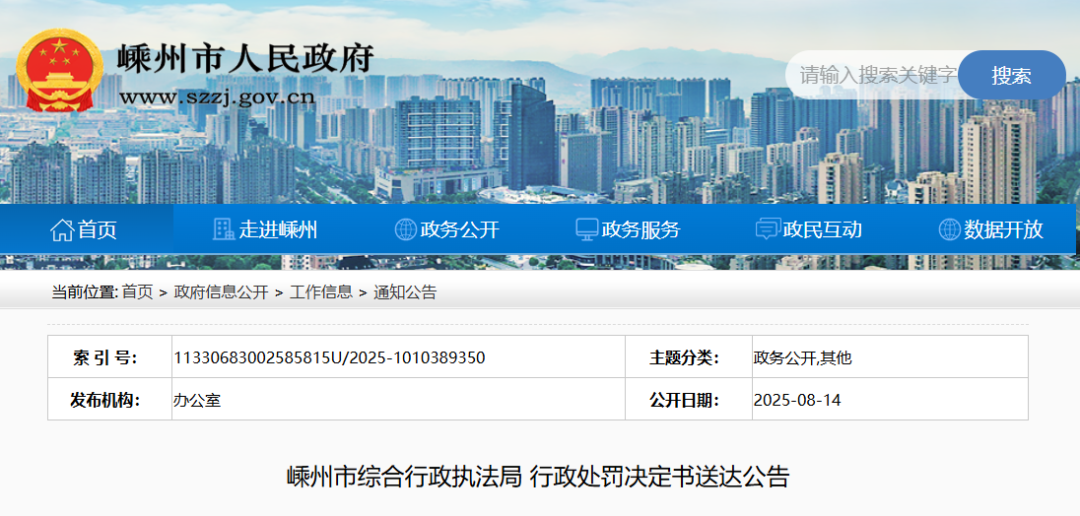Go to the 政务服务 navigation menu label

click(641, 230)
